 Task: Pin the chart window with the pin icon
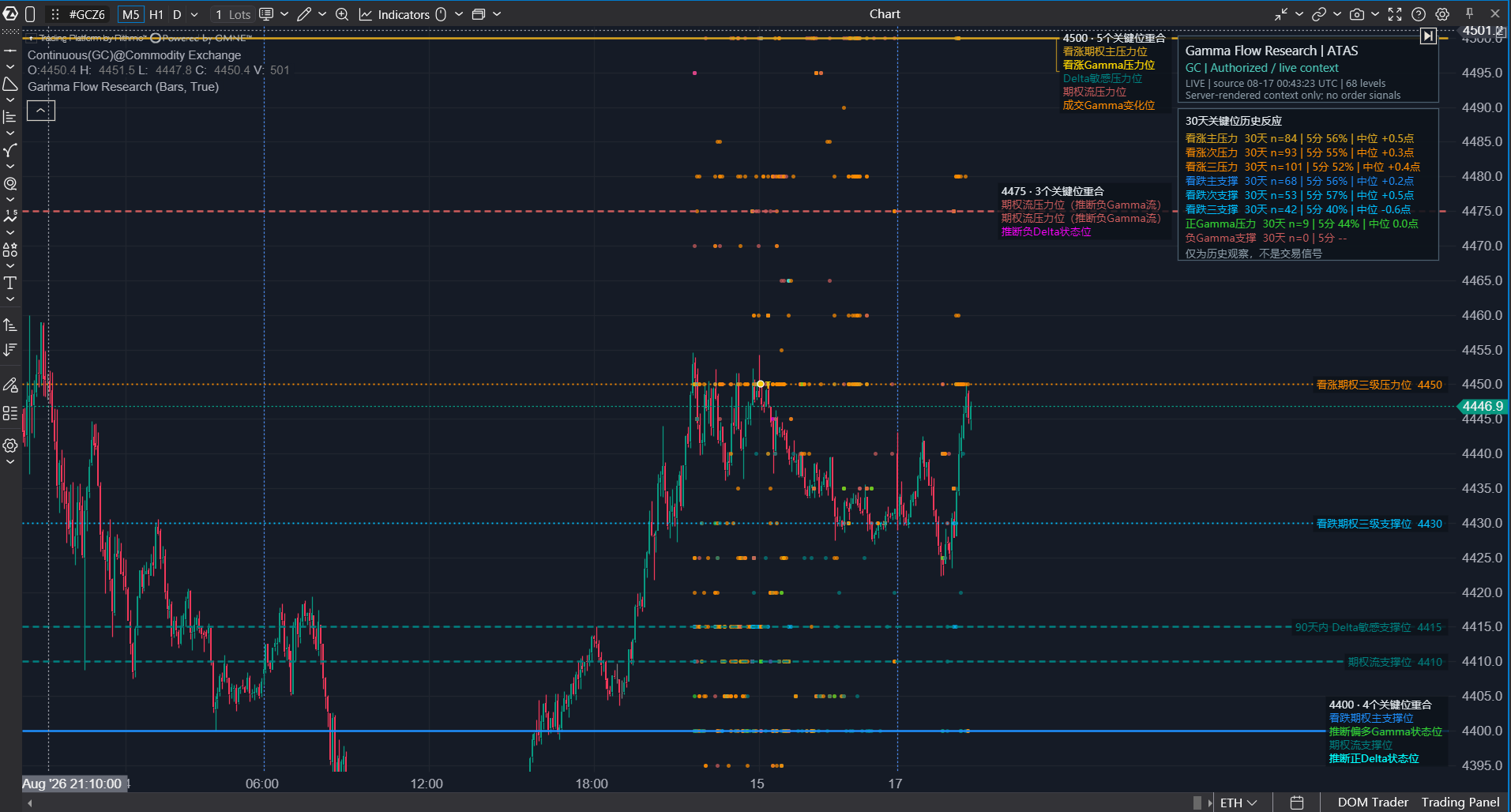(x=1469, y=13)
